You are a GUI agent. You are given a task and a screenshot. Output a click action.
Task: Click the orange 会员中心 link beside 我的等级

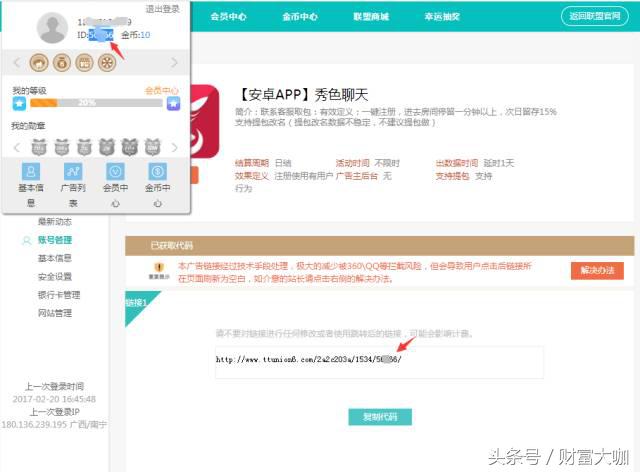pyautogui.click(x=162, y=91)
